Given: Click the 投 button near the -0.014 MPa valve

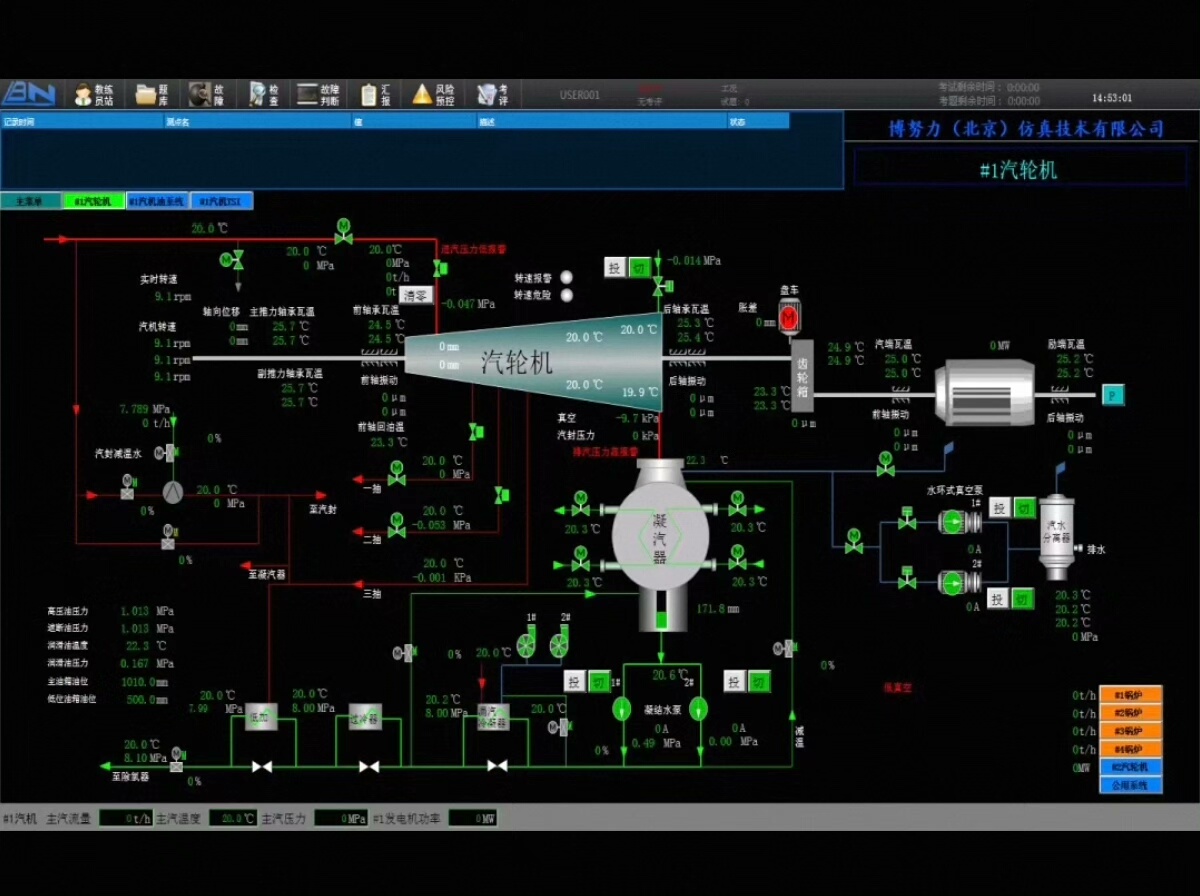Looking at the screenshot, I should 615,267.
